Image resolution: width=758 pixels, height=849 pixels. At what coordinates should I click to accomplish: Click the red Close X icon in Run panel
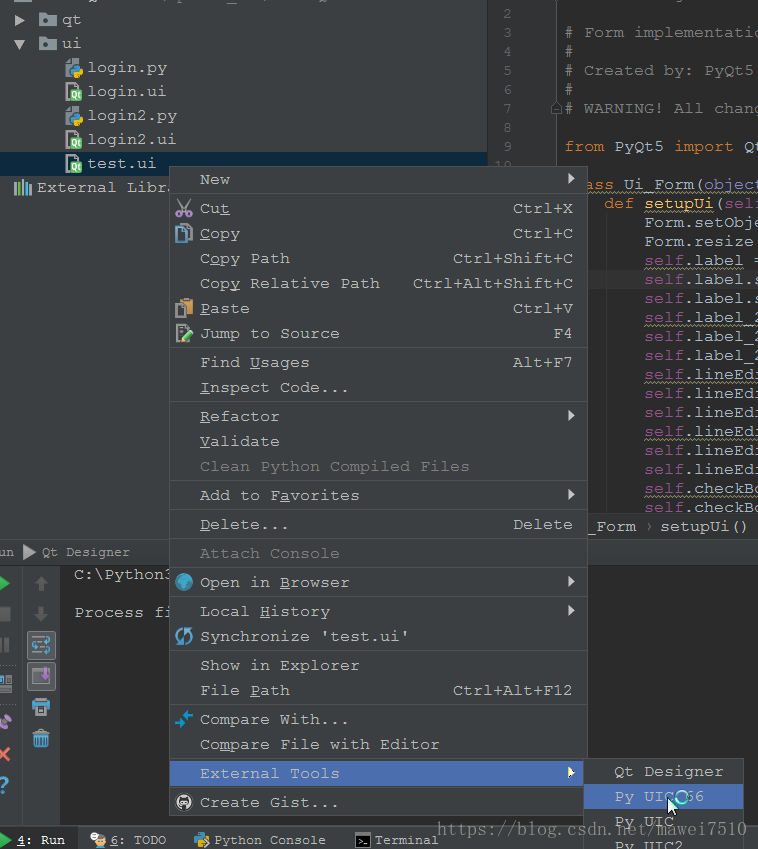(5, 754)
